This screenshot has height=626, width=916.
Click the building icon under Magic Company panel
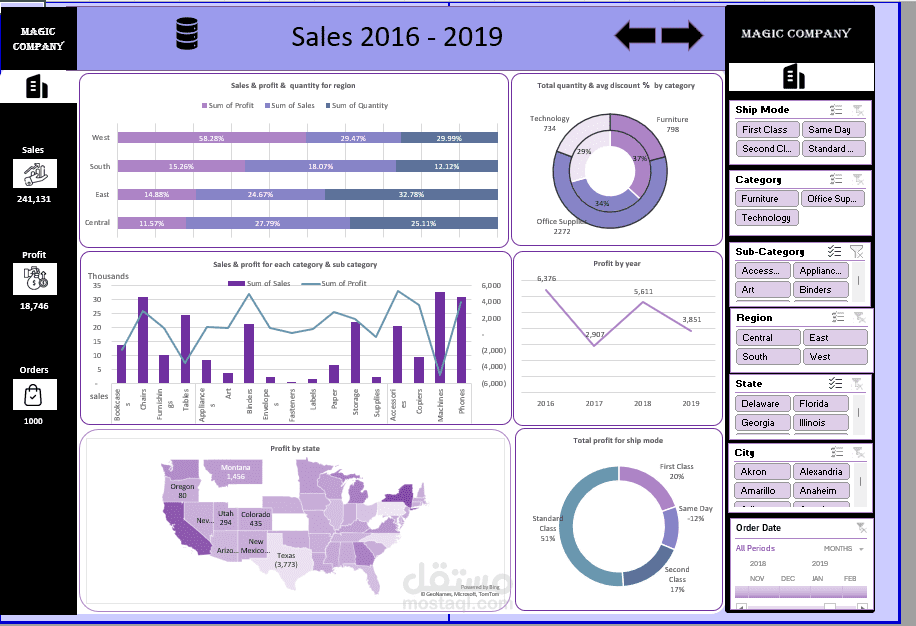coord(794,76)
